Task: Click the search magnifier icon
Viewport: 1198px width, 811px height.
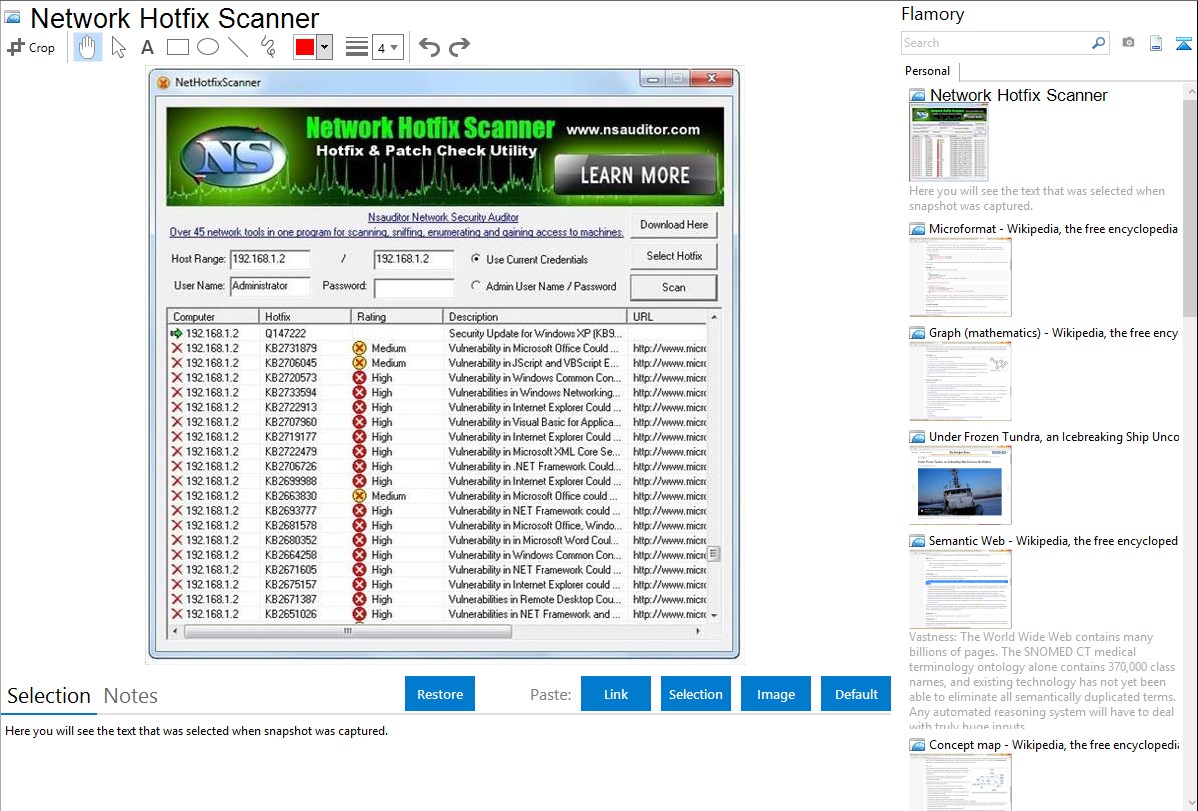Action: 1098,43
